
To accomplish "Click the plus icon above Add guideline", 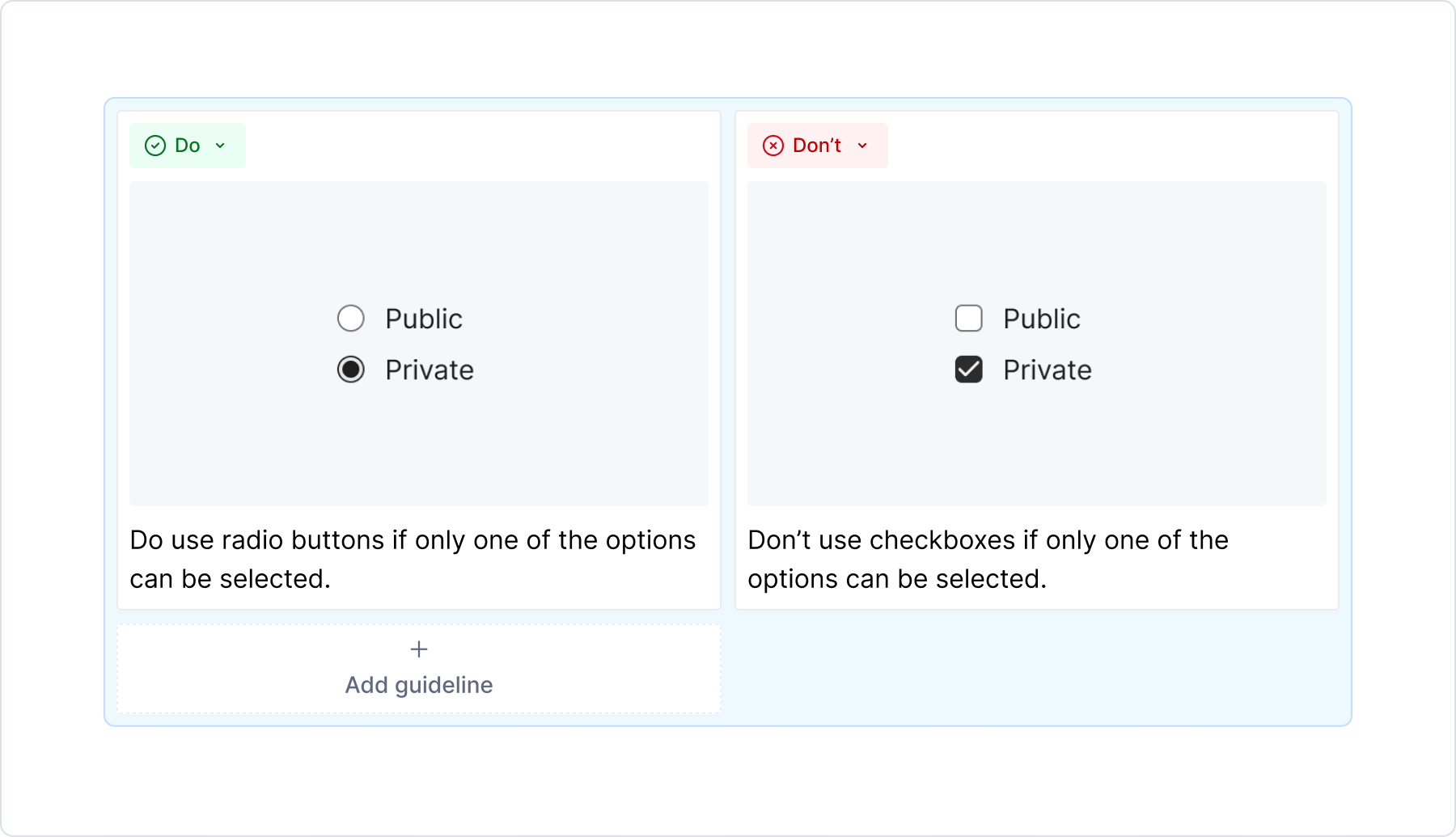I will tap(418, 649).
